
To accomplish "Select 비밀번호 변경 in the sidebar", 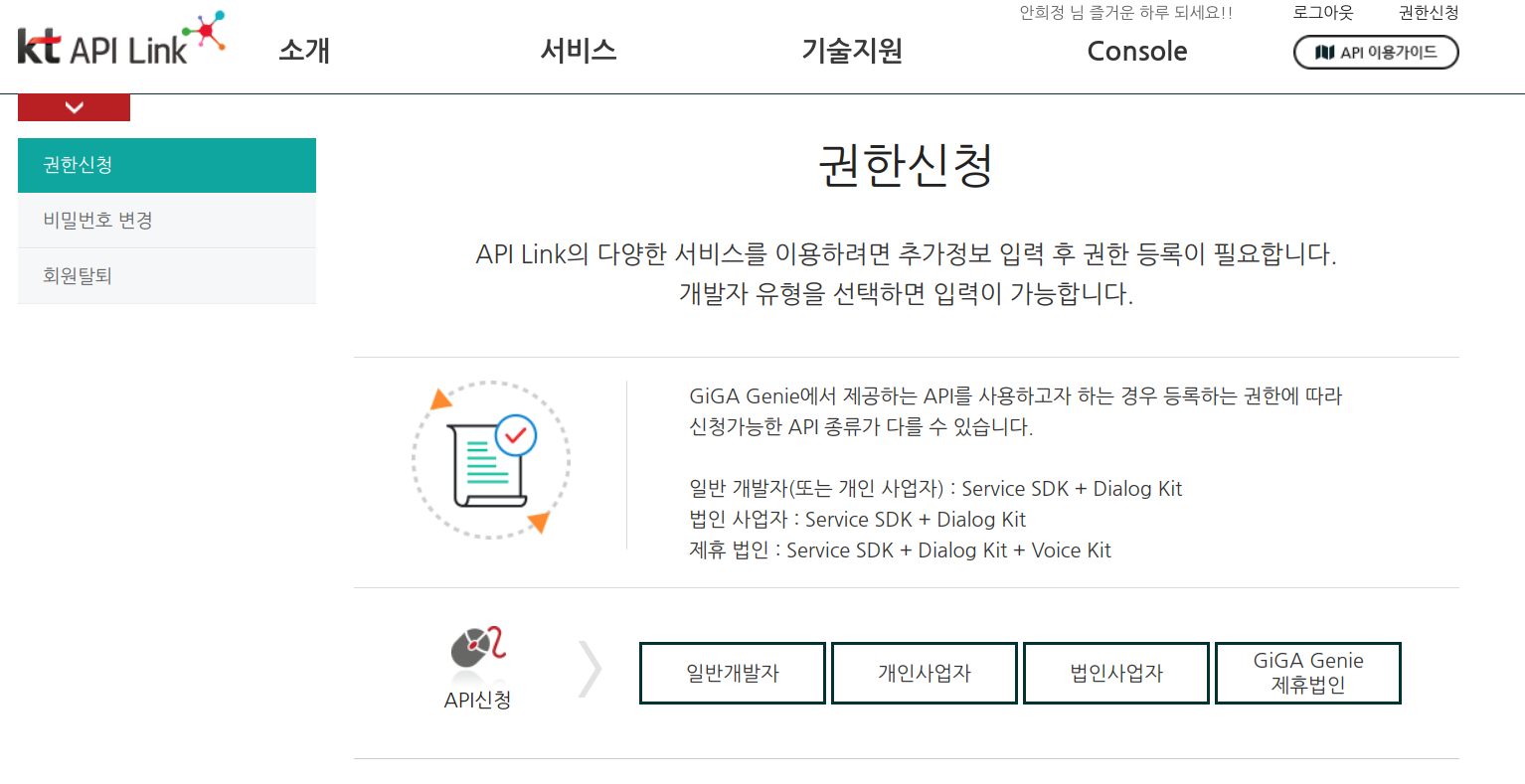I will pos(167,221).
